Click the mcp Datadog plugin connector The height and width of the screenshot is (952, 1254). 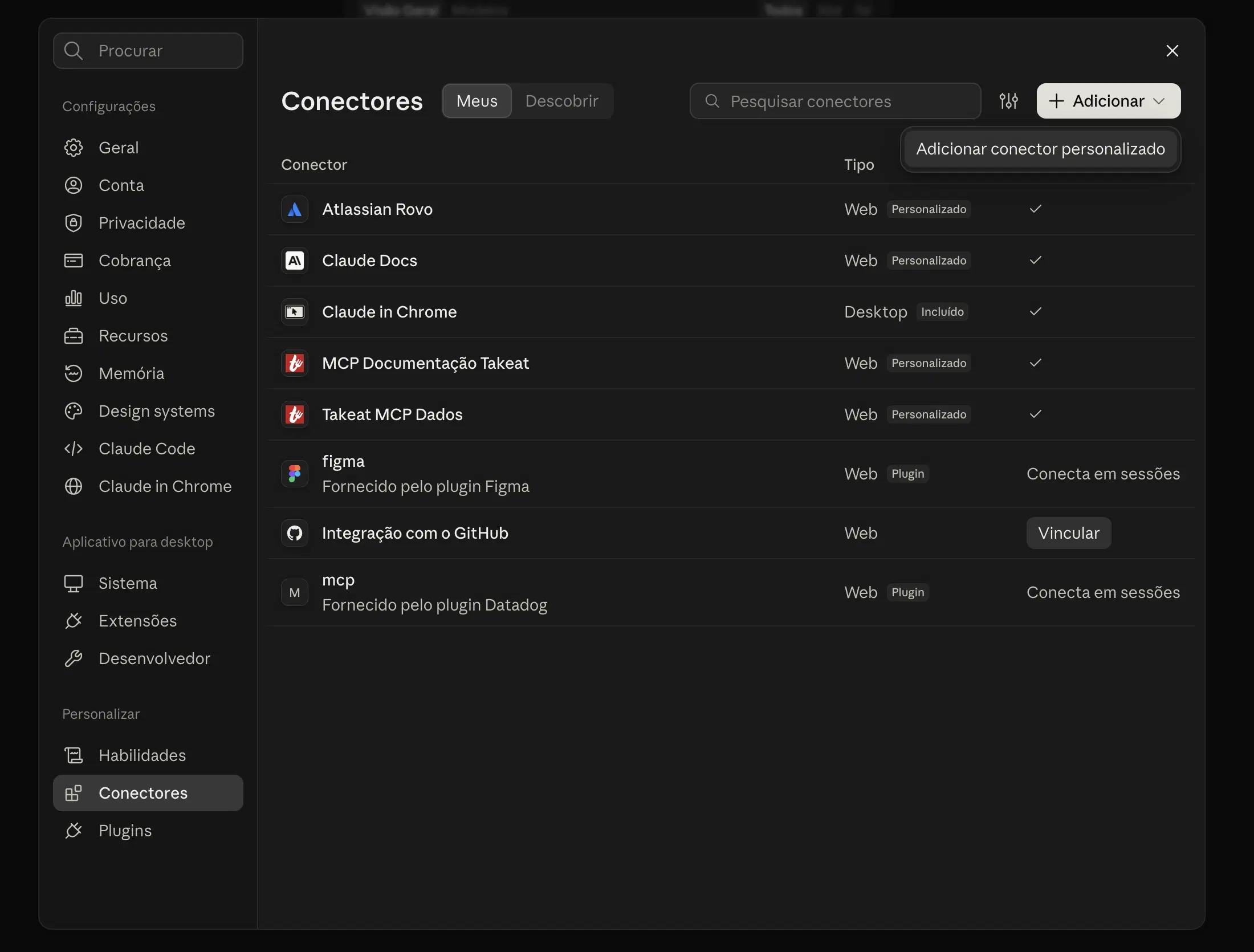click(731, 592)
